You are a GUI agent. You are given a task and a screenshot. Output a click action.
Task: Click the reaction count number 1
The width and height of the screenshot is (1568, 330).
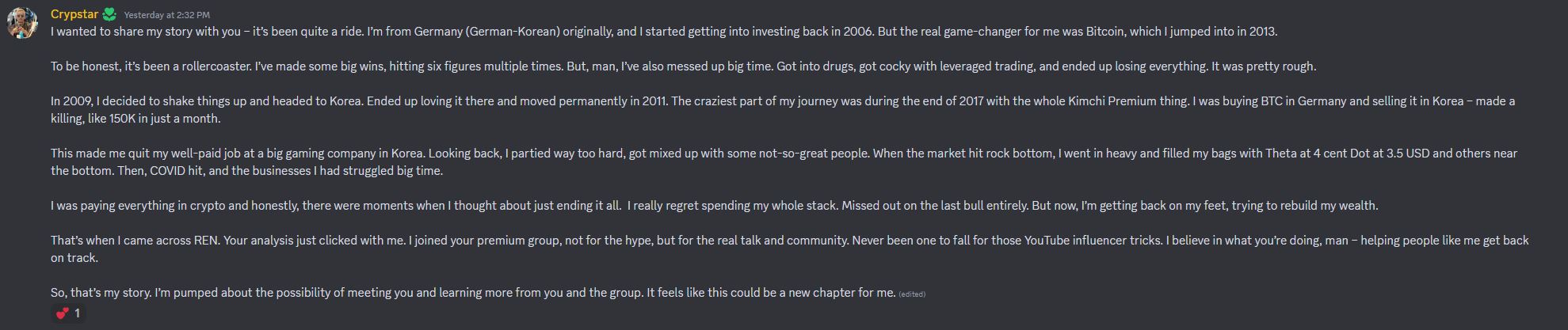77,313
